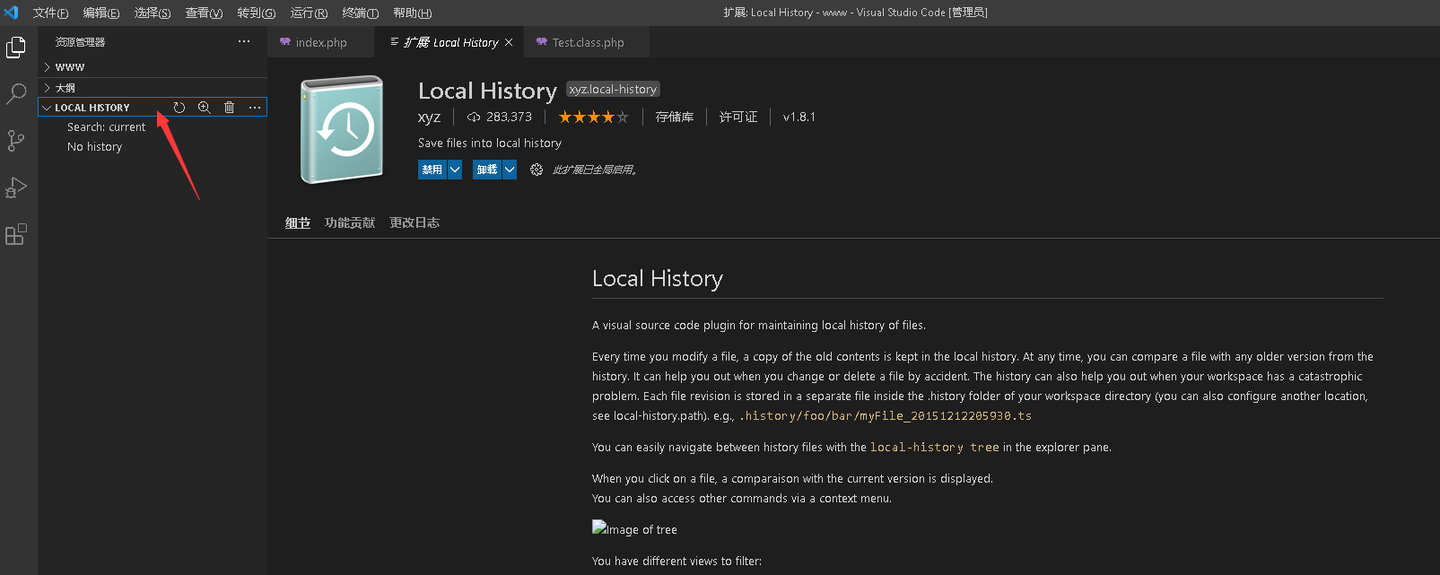
Task: Click the extension settings gear icon
Action: pos(536,170)
